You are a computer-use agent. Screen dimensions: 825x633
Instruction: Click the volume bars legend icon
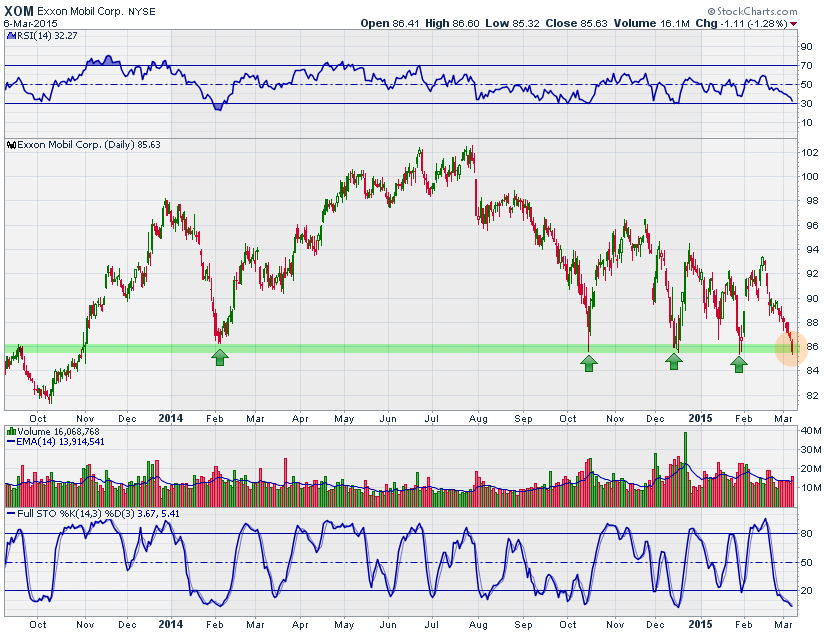tap(11, 431)
